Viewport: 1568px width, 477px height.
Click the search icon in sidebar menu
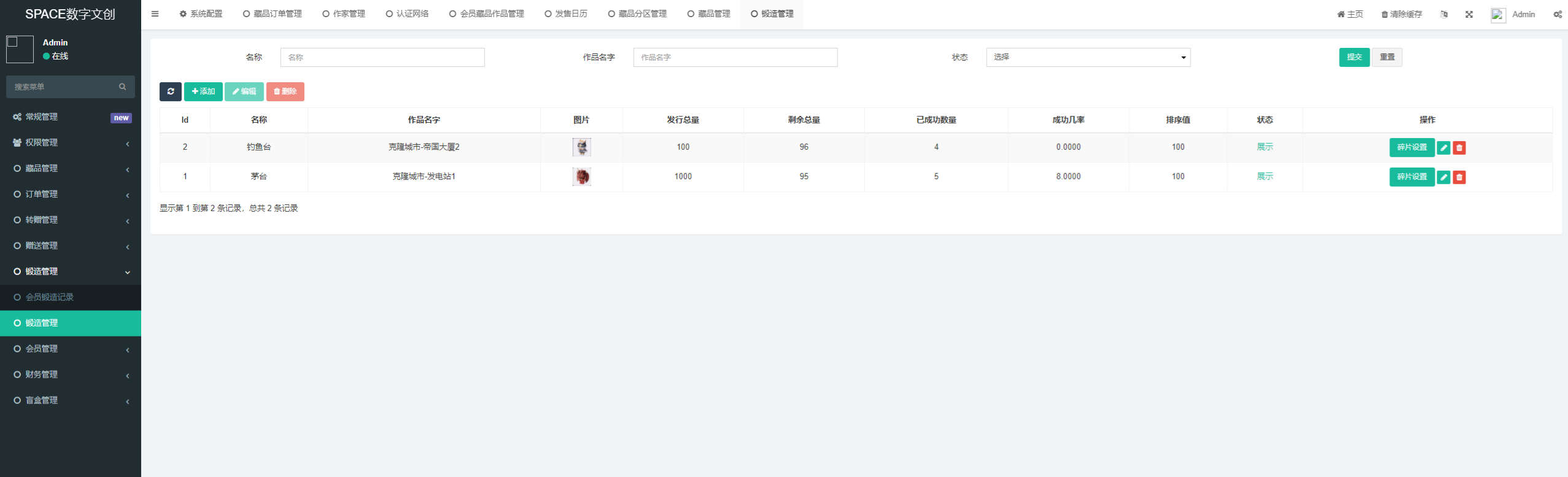(x=123, y=87)
